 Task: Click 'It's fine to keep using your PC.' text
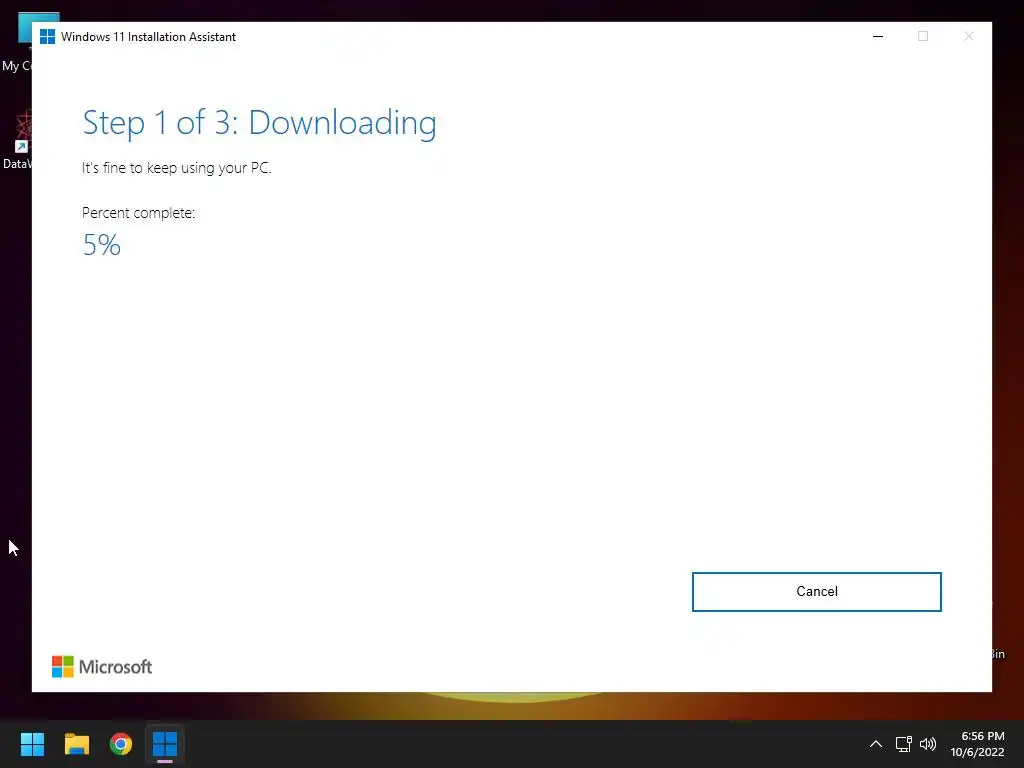point(176,168)
